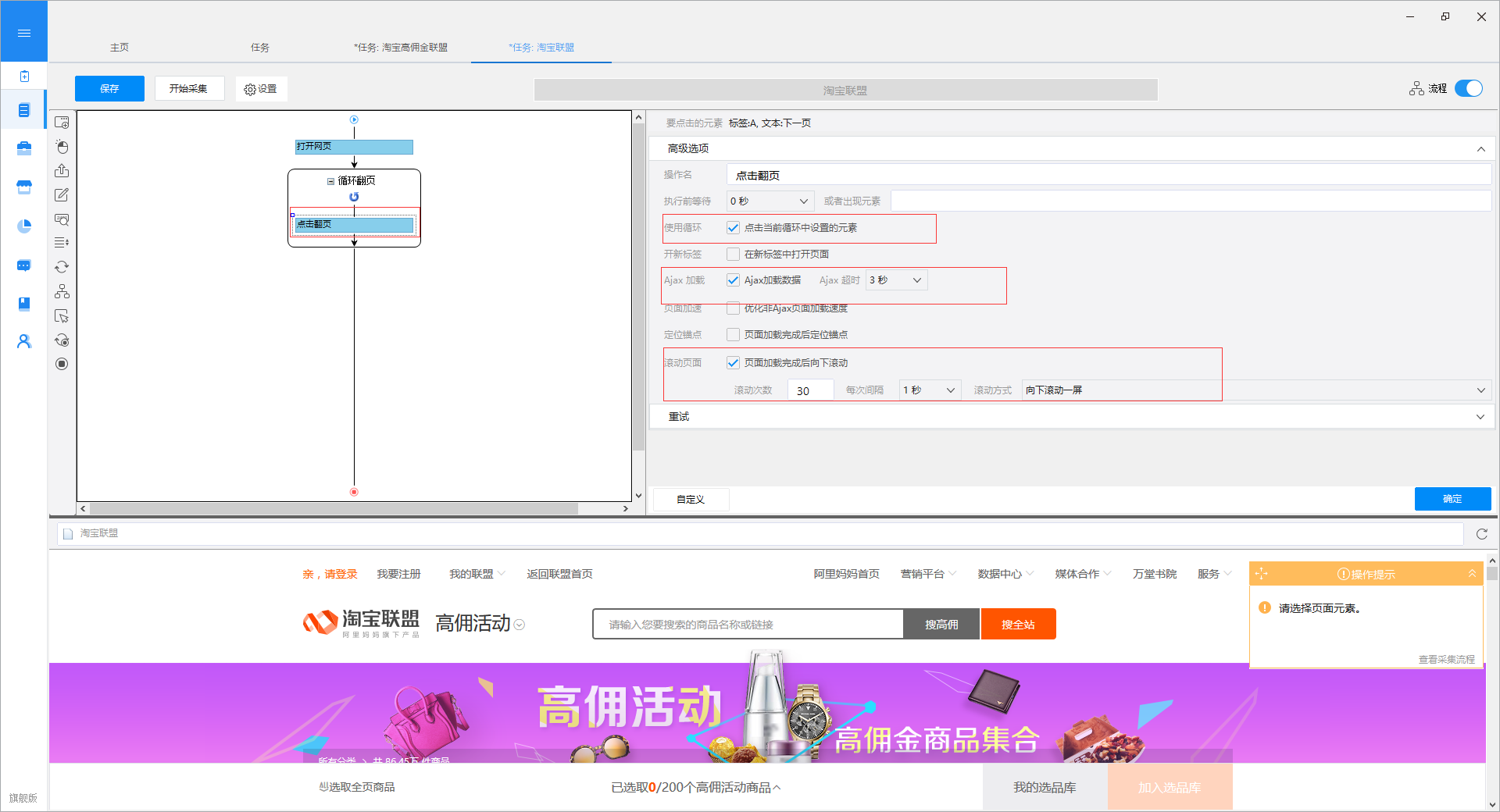Viewport: 1500px width, 812px height.
Task: Open the 设置 settings button
Action: point(261,89)
